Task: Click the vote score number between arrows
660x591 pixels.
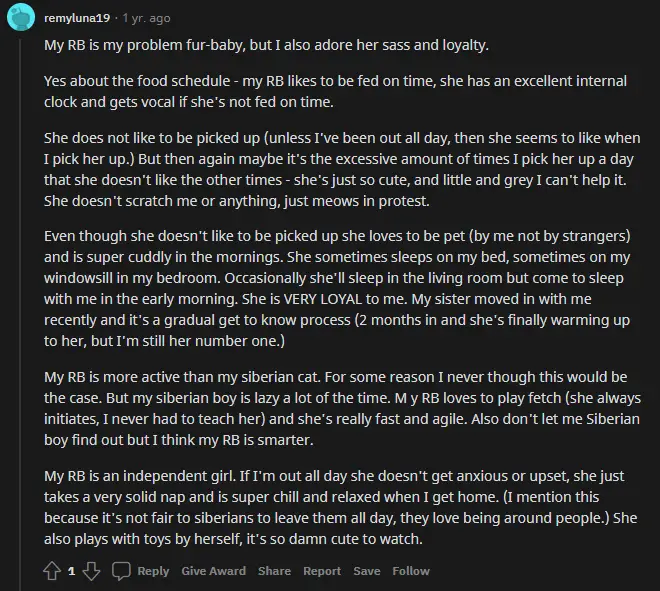Action: point(72,571)
